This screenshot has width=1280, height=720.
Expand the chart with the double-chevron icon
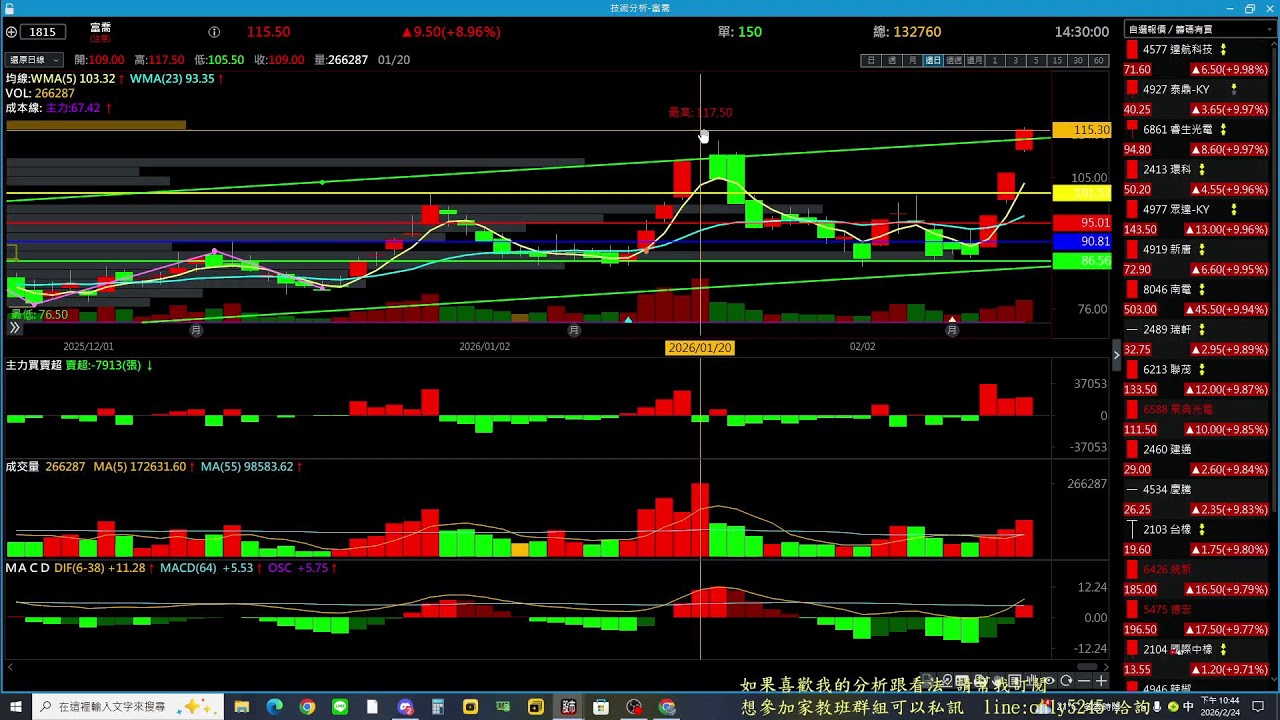coord(14,327)
